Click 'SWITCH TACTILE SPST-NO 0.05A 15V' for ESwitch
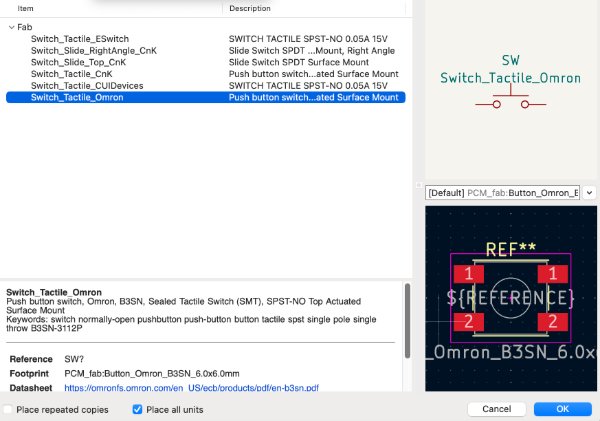Image resolution: width=600 pixels, height=421 pixels. 308,39
